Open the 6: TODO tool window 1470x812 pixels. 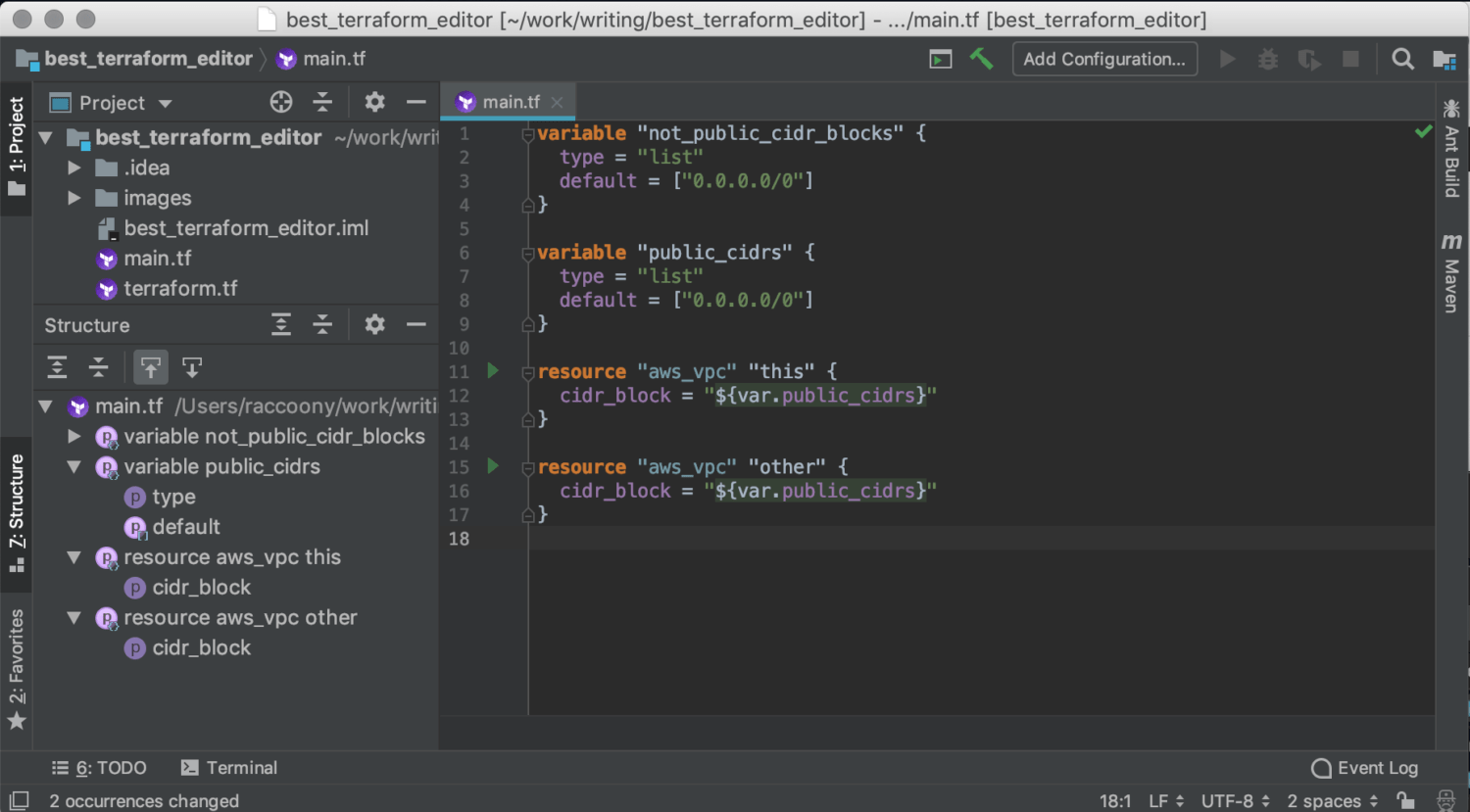pos(99,768)
